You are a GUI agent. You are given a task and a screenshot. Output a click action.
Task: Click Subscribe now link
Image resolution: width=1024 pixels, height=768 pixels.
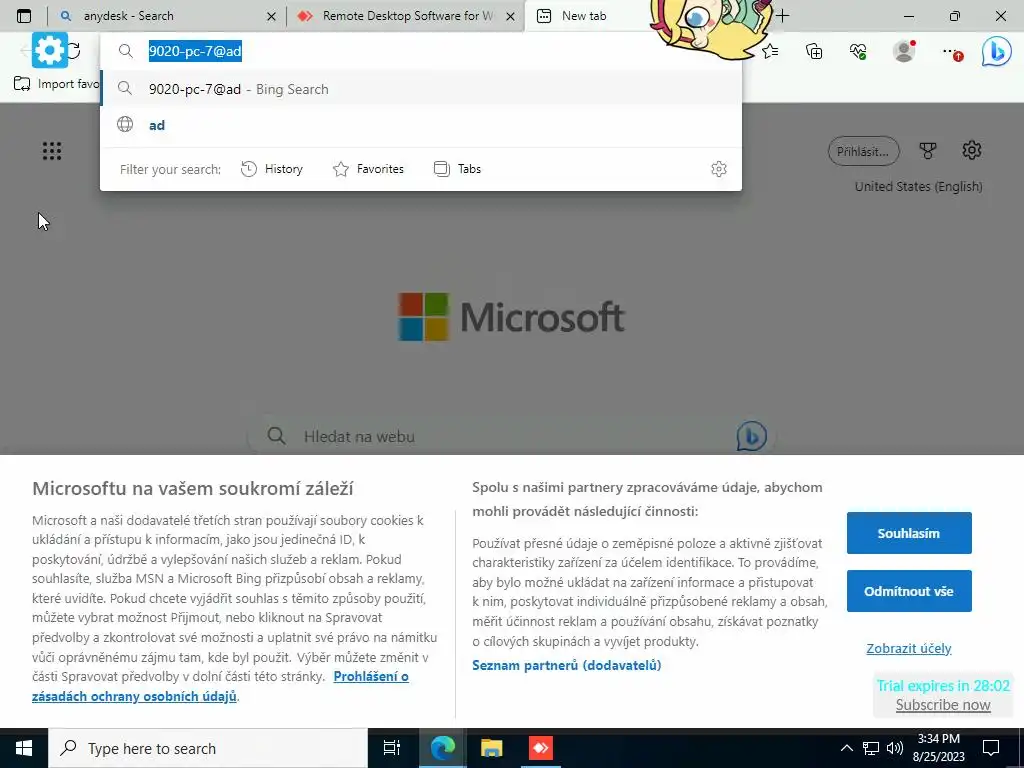943,705
